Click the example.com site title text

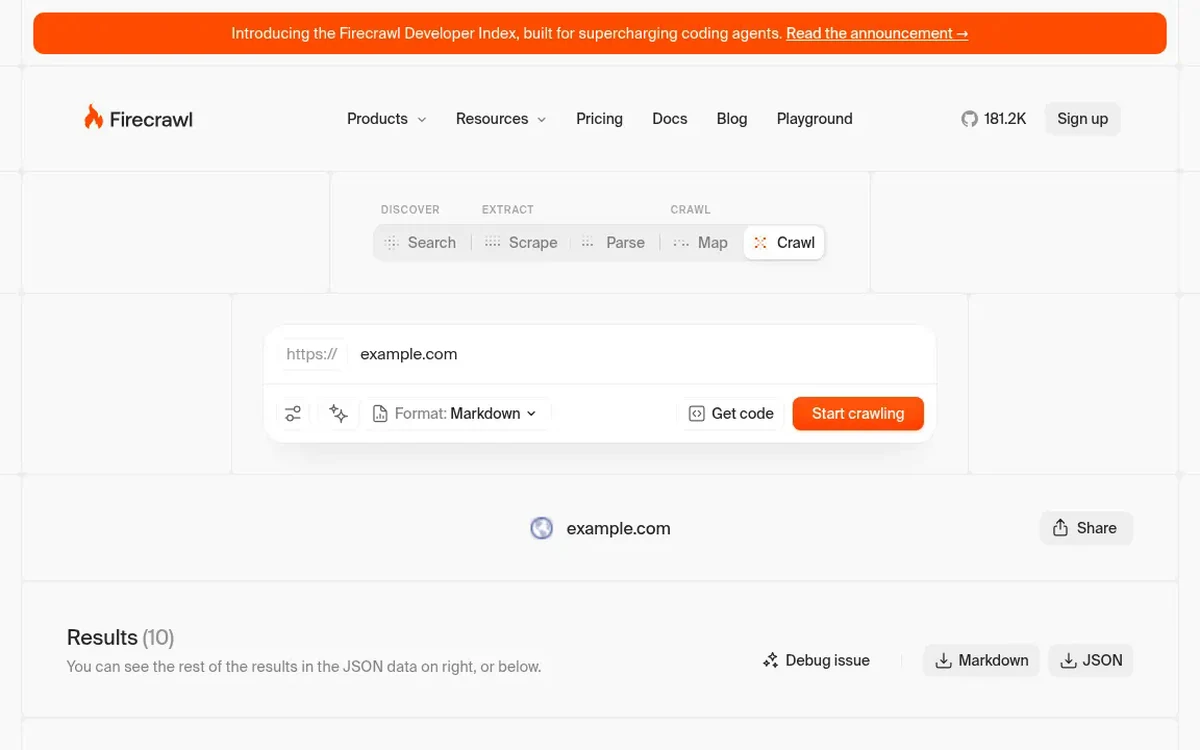point(618,528)
